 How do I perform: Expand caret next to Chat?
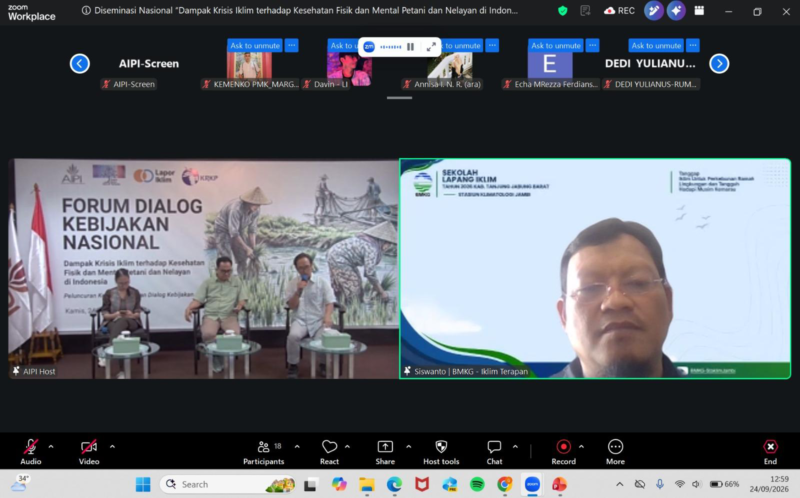tap(515, 446)
